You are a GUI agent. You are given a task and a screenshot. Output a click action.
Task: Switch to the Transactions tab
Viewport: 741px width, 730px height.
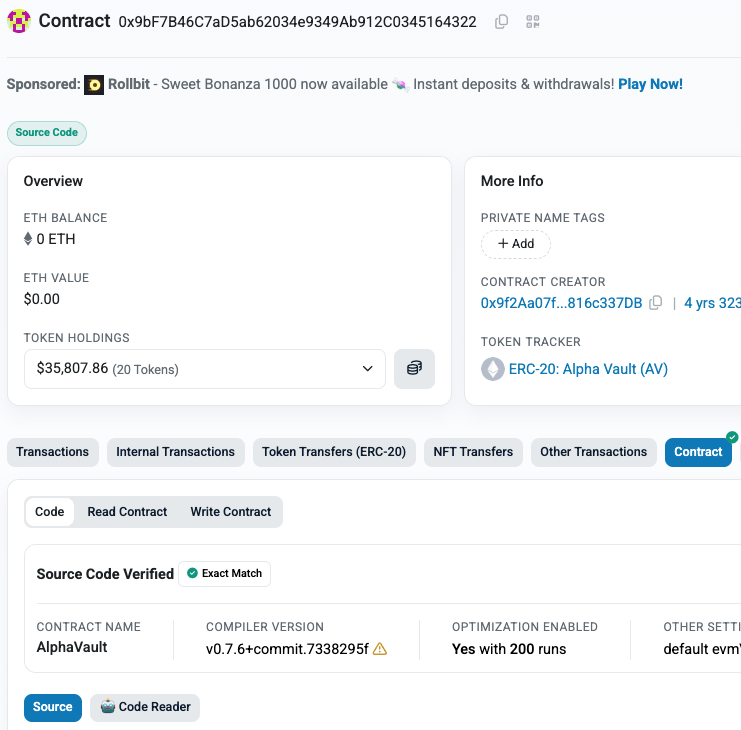tap(52, 452)
